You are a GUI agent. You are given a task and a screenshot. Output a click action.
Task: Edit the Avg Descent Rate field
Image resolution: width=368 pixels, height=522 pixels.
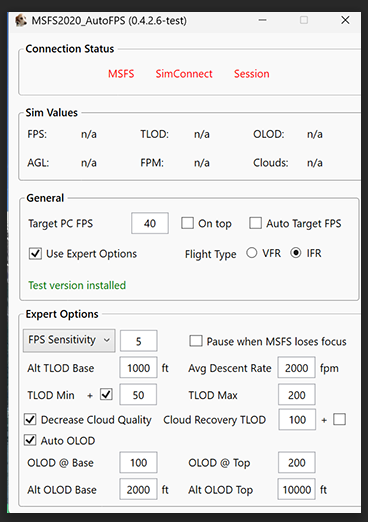click(x=296, y=367)
